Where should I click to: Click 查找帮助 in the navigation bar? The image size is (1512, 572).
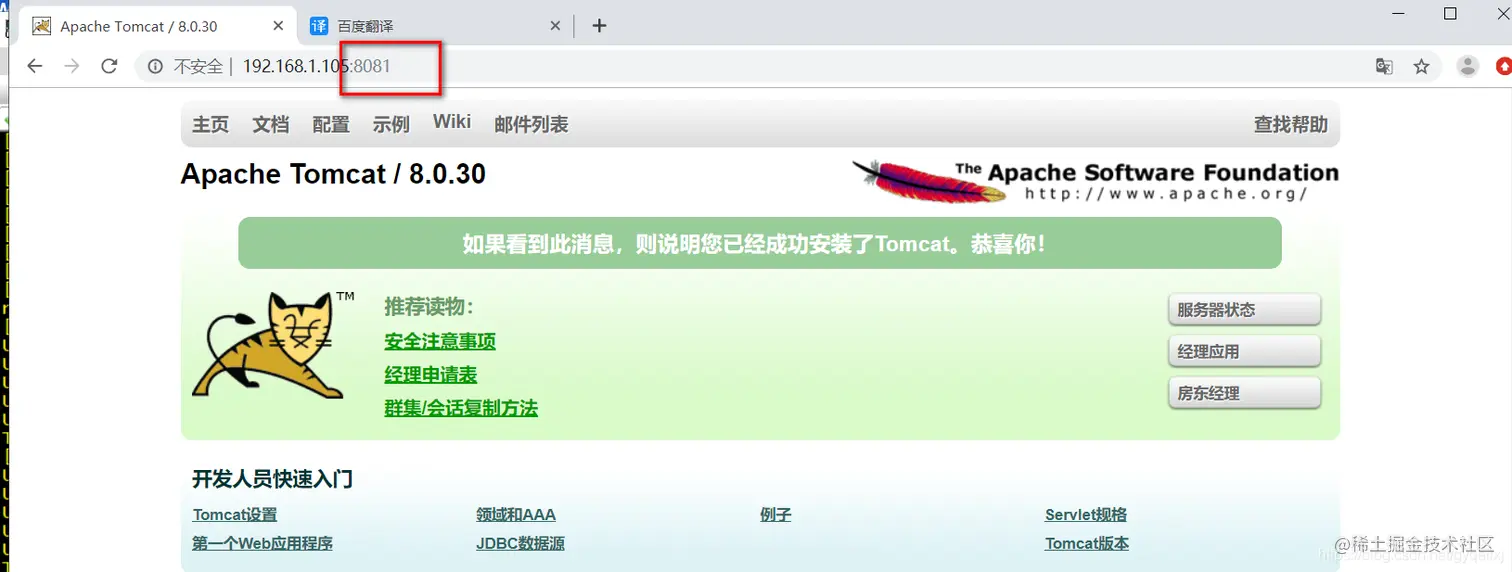click(1291, 124)
